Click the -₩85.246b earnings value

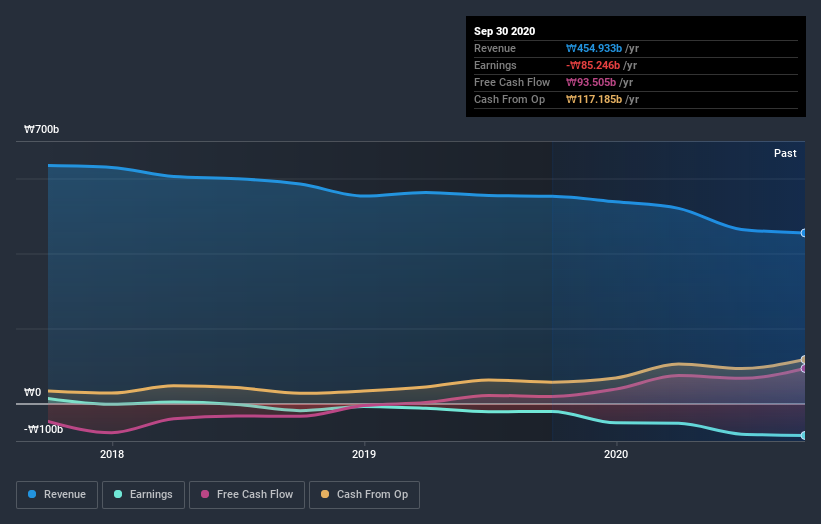(x=593, y=65)
